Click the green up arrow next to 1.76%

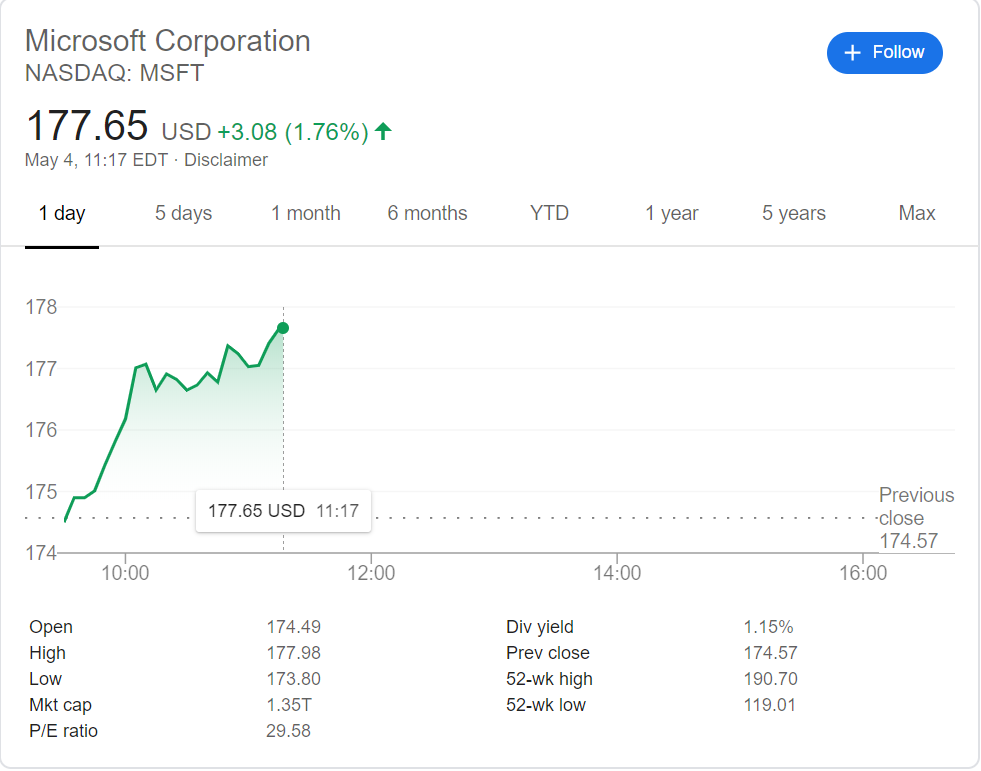point(383,131)
